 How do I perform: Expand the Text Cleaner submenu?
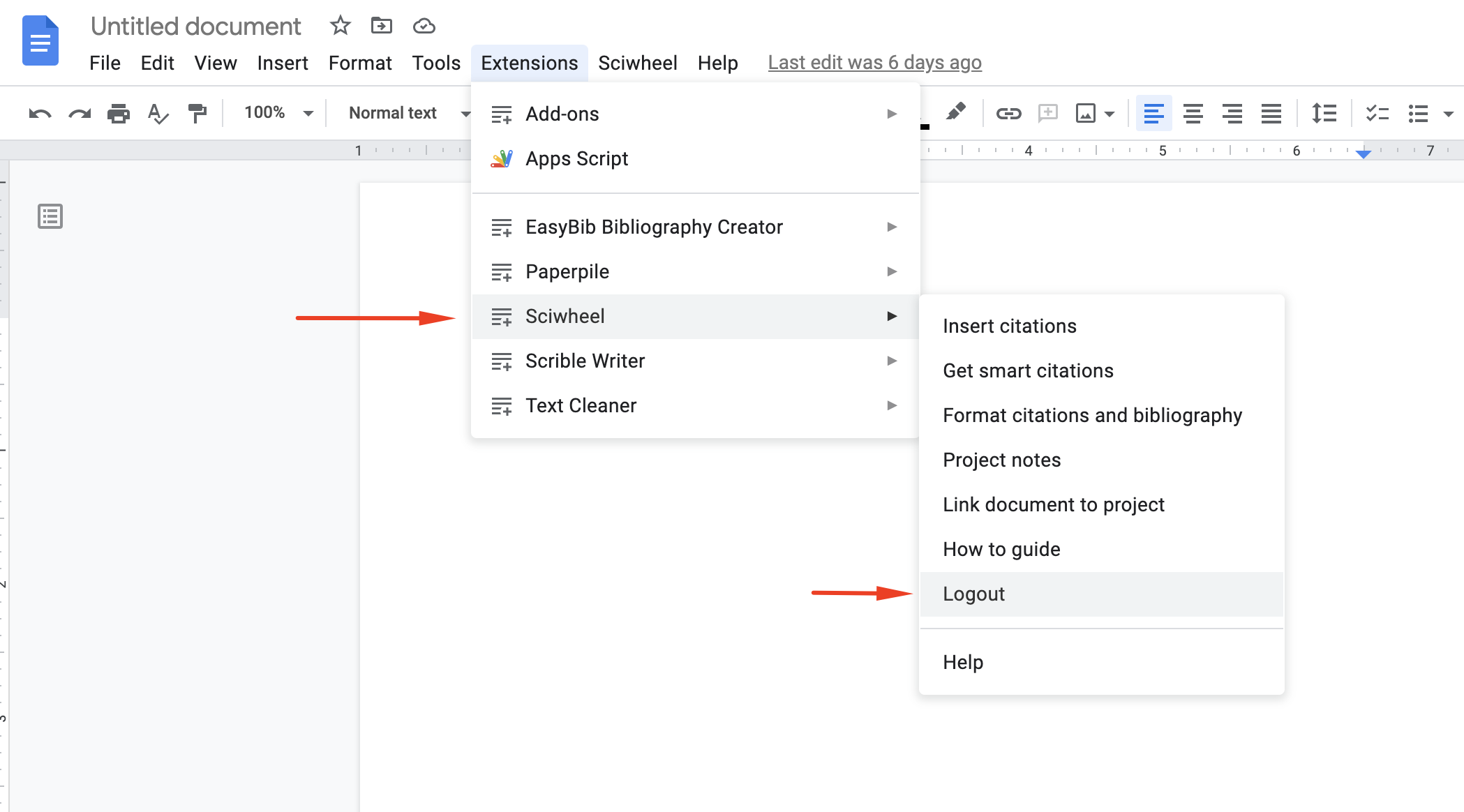695,405
